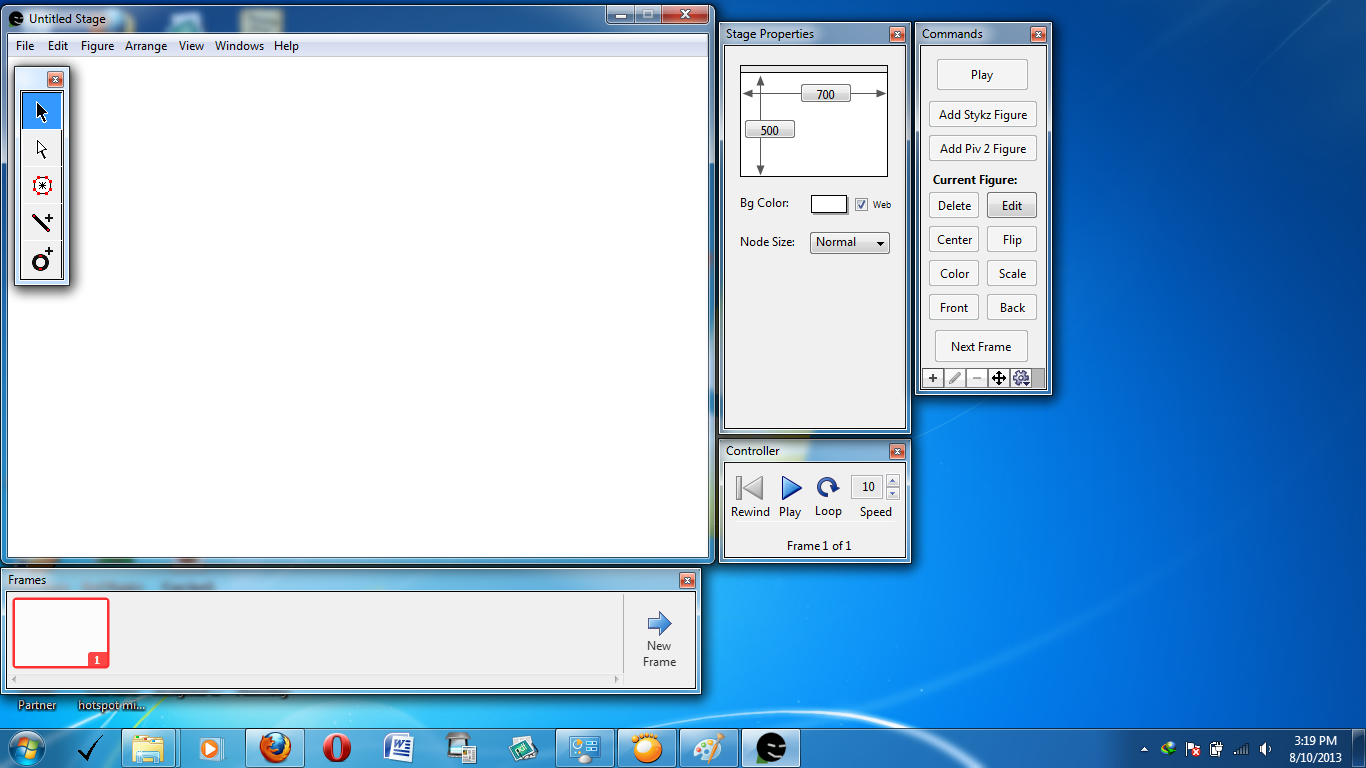Click the black checkmark icon in taskbar
Viewport: 1366px width, 768px height.
88,748
